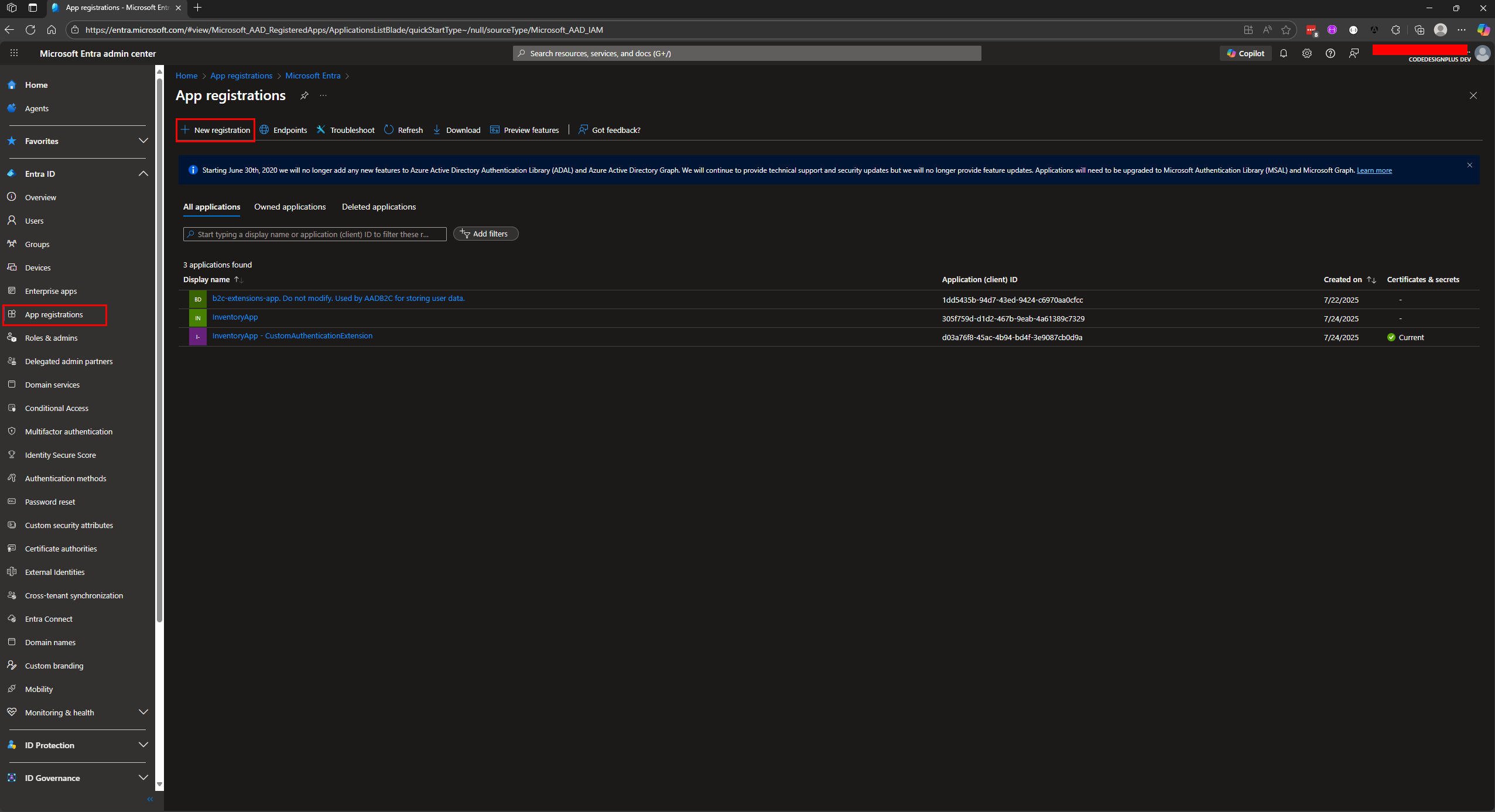Open Conditional Access in sidebar
Screen dimensions: 1495x812
click(x=56, y=408)
